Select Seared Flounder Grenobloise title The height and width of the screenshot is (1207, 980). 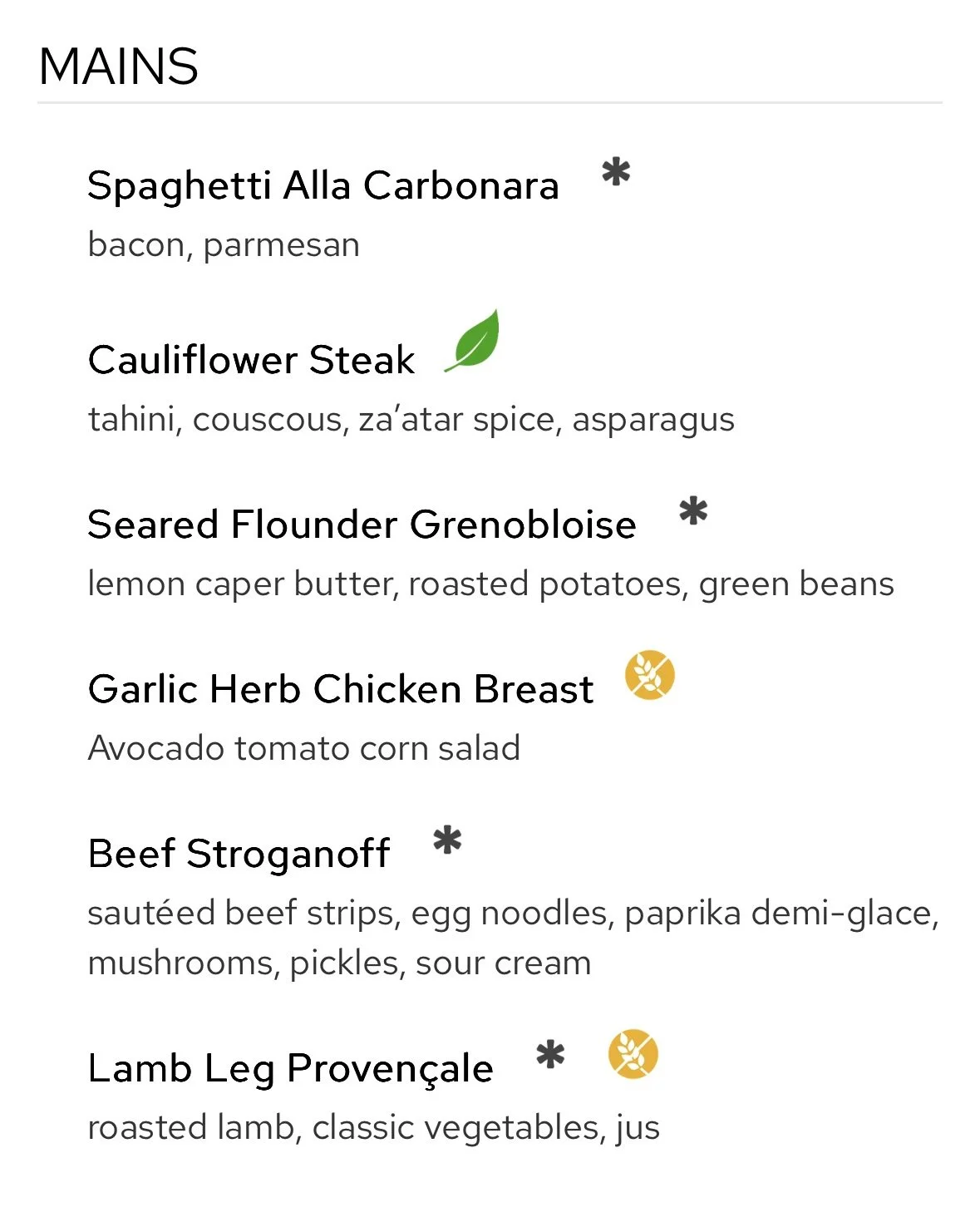pyautogui.click(x=362, y=525)
